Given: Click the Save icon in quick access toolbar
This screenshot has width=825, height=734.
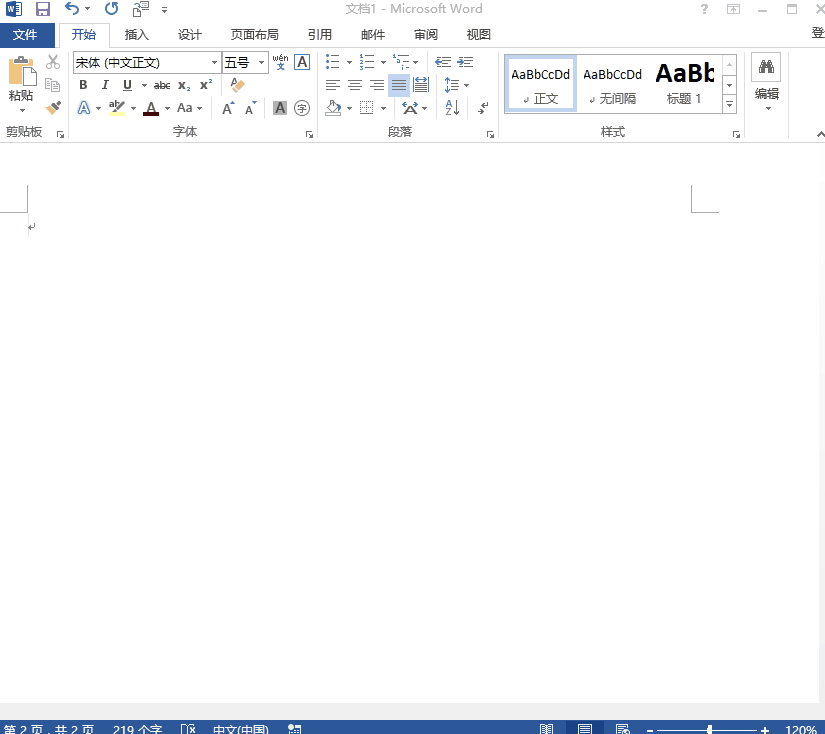Looking at the screenshot, I should click(43, 9).
